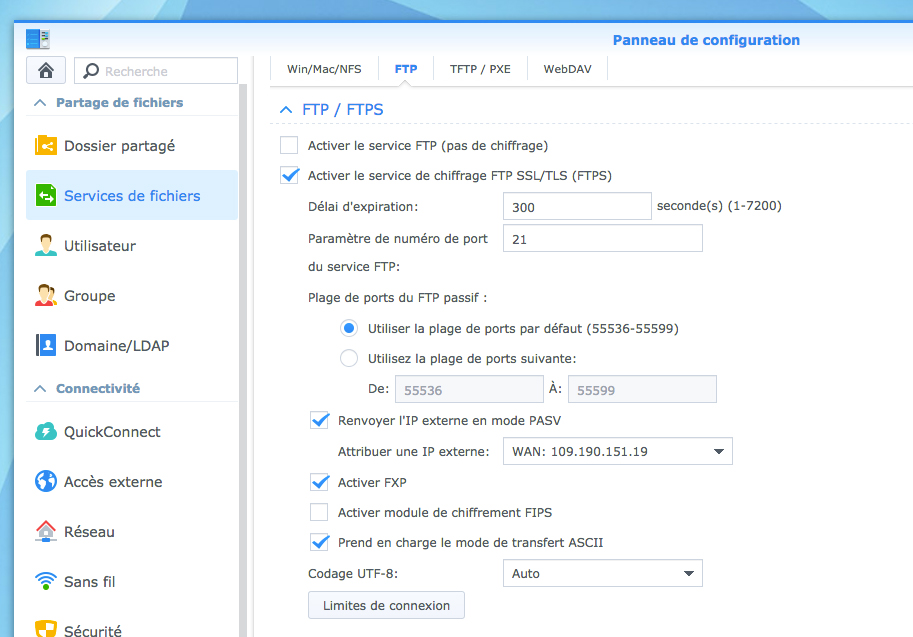Select the Groupe people icon
This screenshot has width=913, height=637.
tap(46, 296)
